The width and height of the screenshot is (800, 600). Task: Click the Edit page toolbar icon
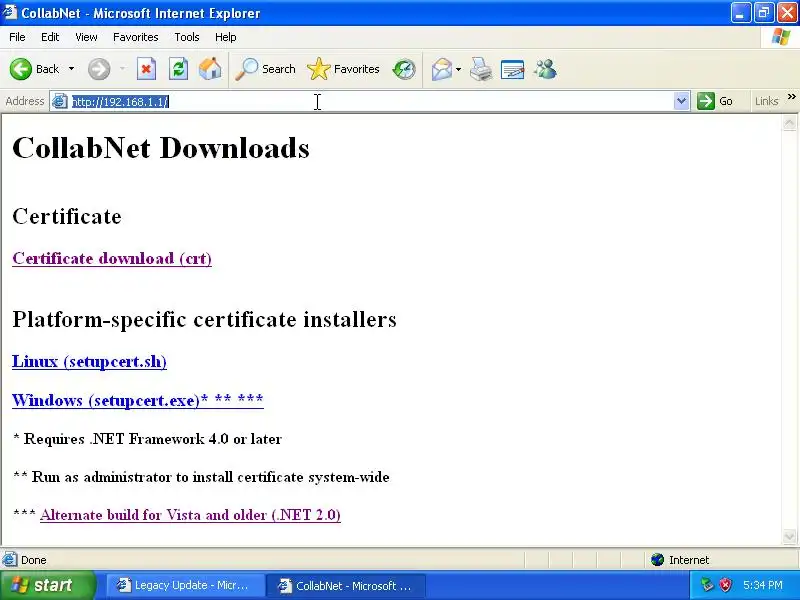(513, 69)
